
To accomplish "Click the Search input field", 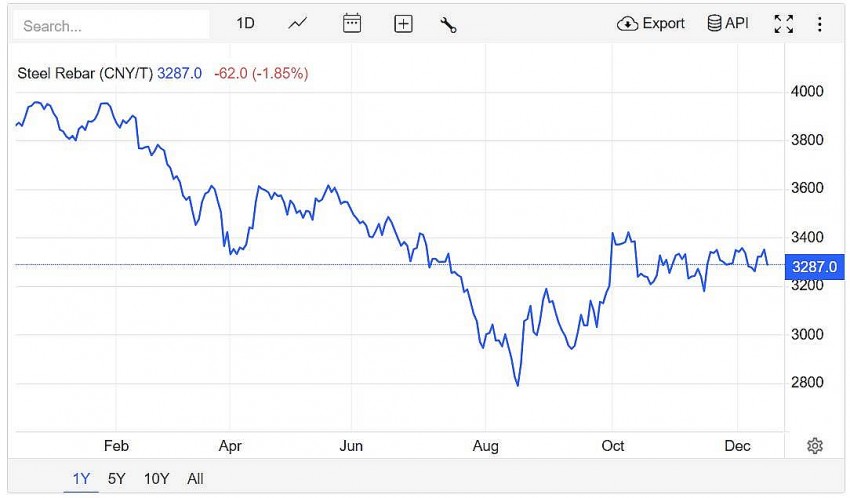I will 112,25.
